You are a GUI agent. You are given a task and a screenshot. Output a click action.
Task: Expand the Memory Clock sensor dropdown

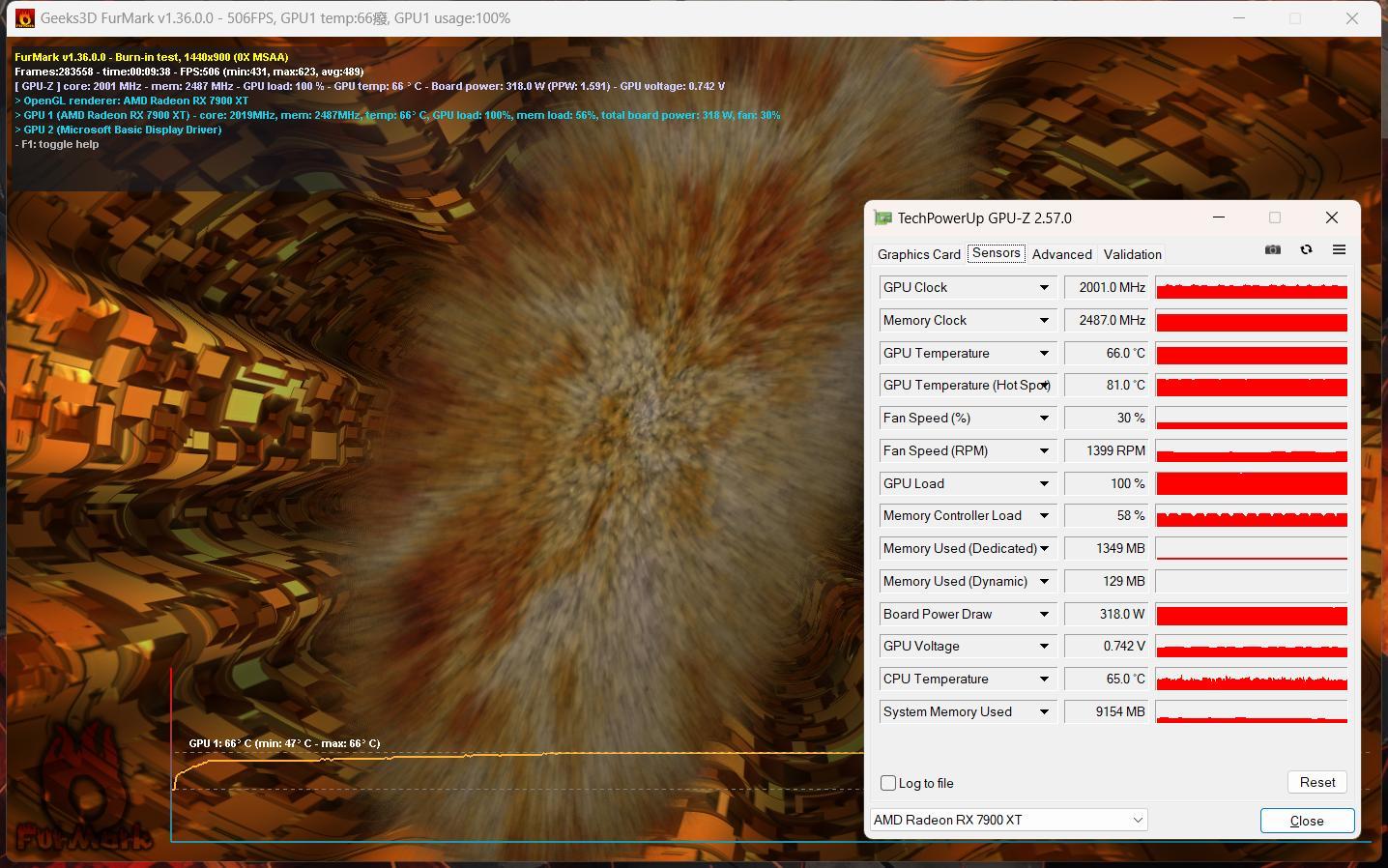coord(1044,320)
